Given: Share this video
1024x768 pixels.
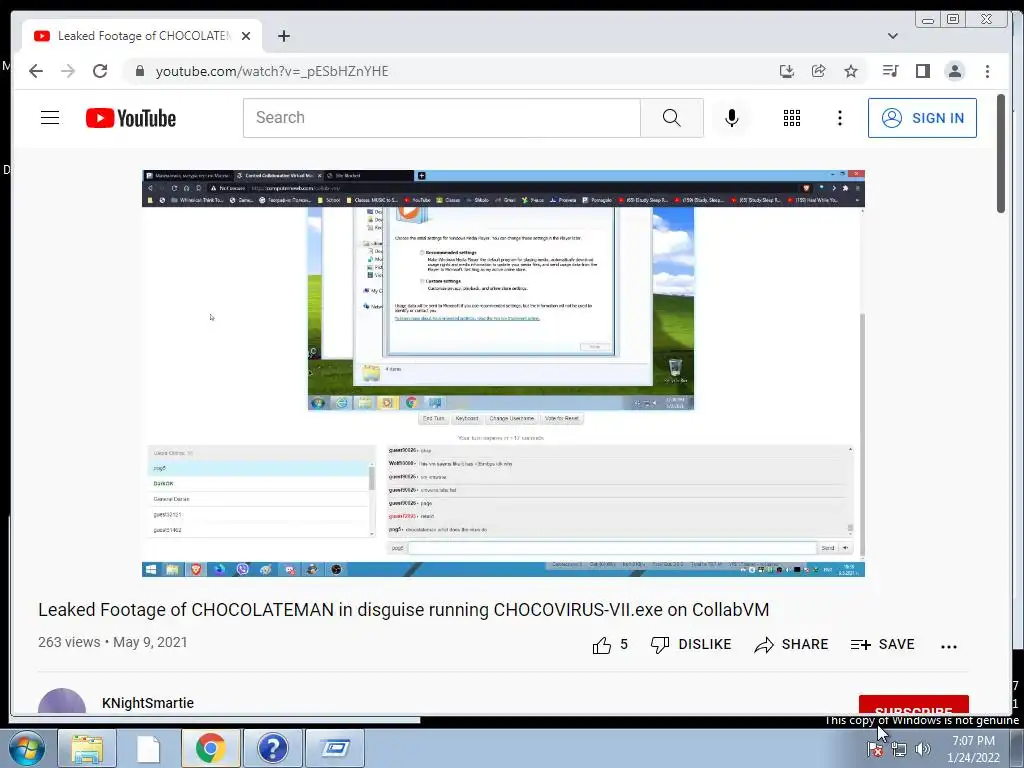Looking at the screenshot, I should pyautogui.click(x=791, y=645).
